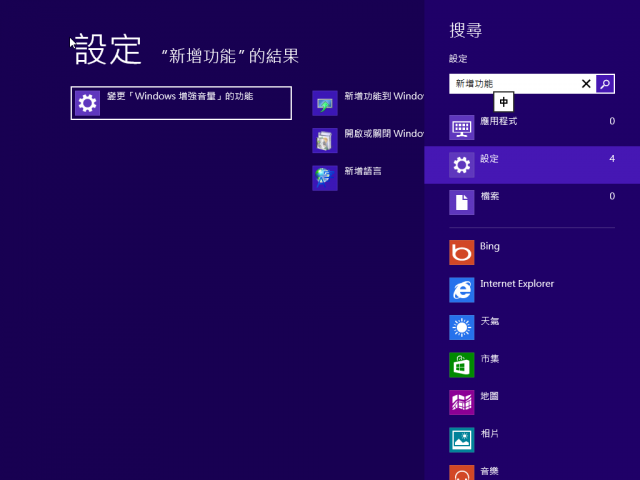Image resolution: width=640 pixels, height=480 pixels.
Task: Toggle the 中 input method indicator
Action: coord(504,102)
